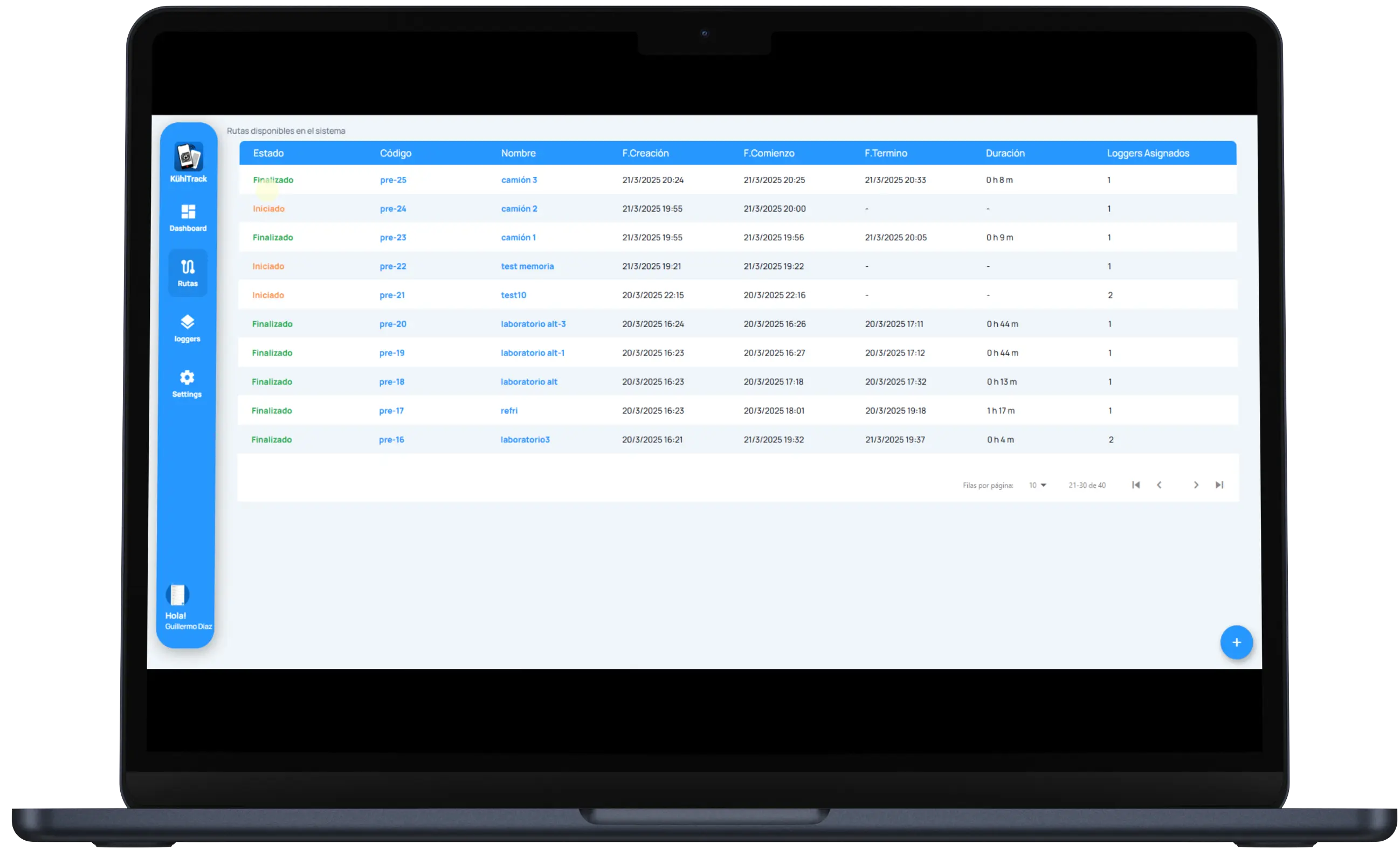Open route code pre-25 link
The image size is (1400, 851).
(x=393, y=180)
